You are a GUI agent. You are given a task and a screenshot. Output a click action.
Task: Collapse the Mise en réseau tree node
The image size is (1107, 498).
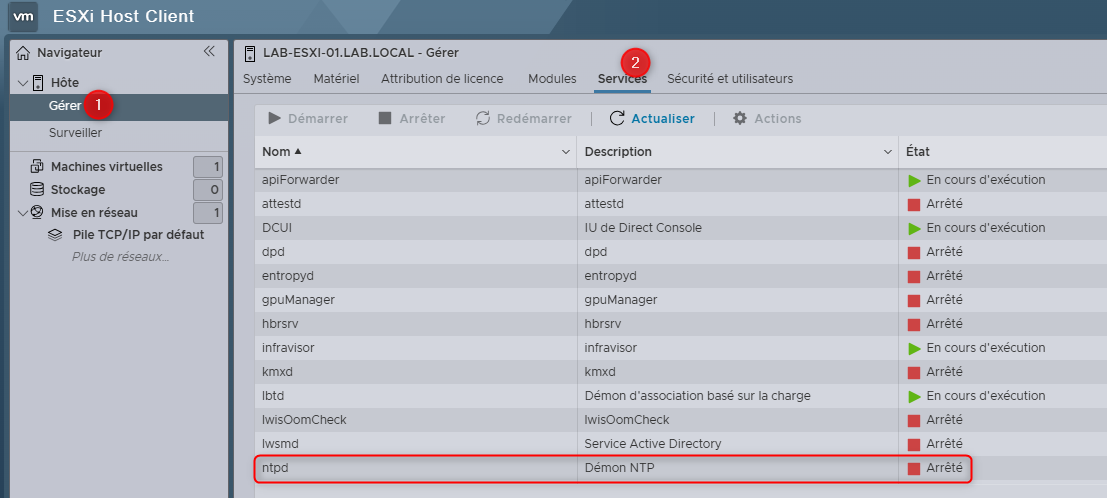pyautogui.click(x=23, y=212)
